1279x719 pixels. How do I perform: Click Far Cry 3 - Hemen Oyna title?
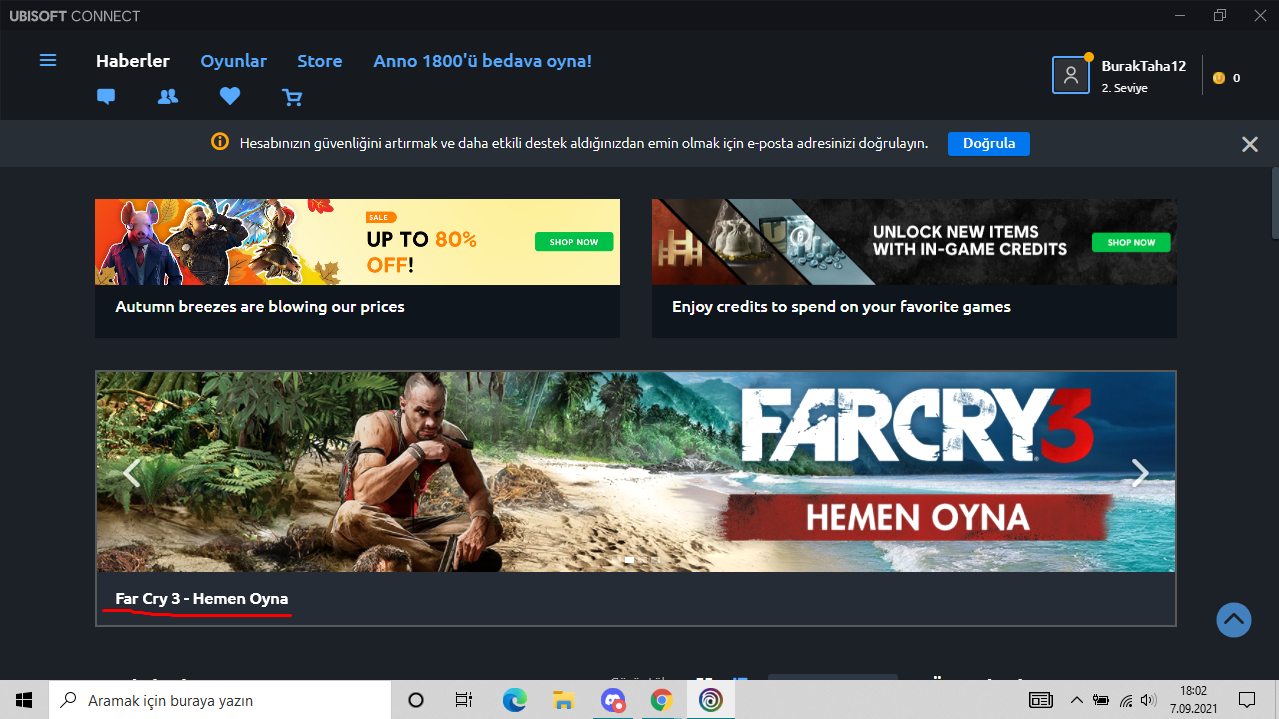202,599
